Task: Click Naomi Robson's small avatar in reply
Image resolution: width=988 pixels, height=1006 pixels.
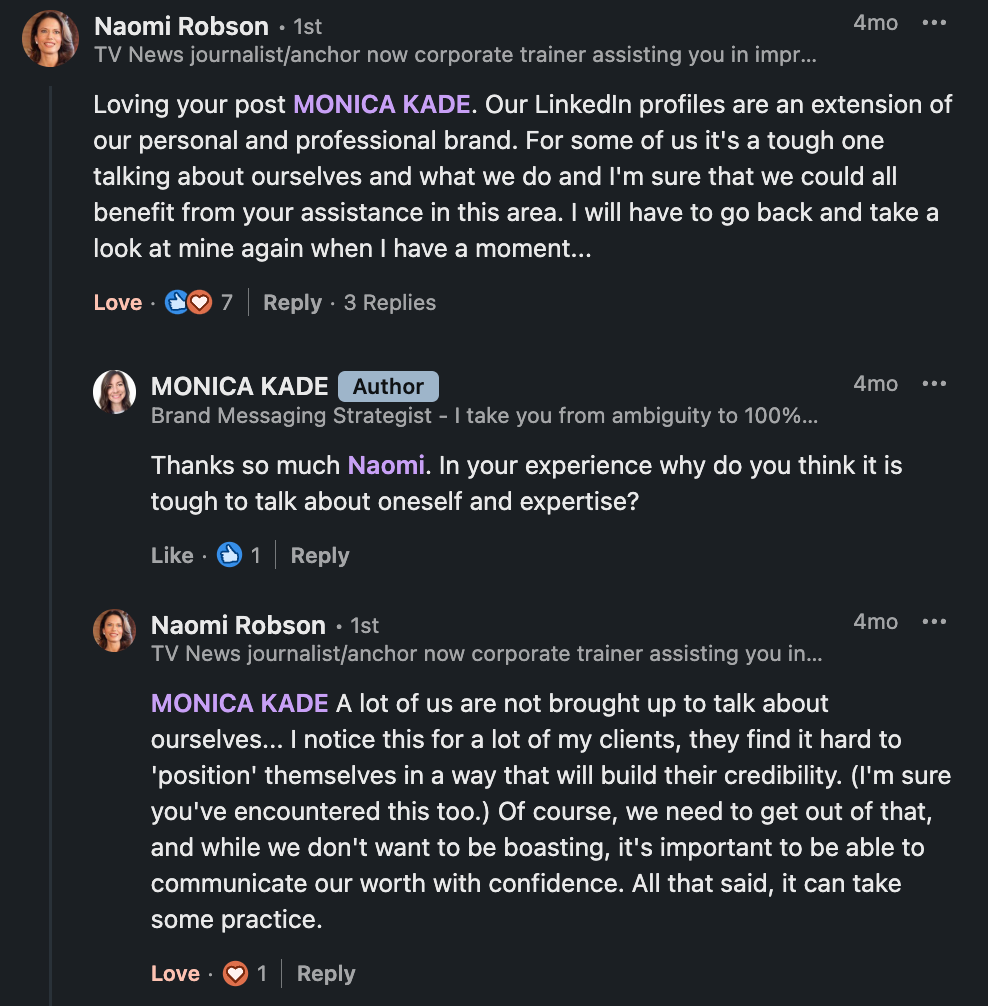Action: point(114,631)
